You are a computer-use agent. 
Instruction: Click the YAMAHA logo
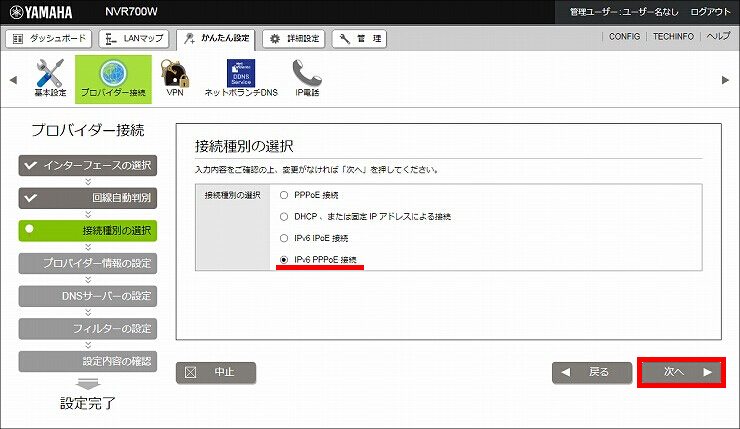pyautogui.click(x=41, y=12)
